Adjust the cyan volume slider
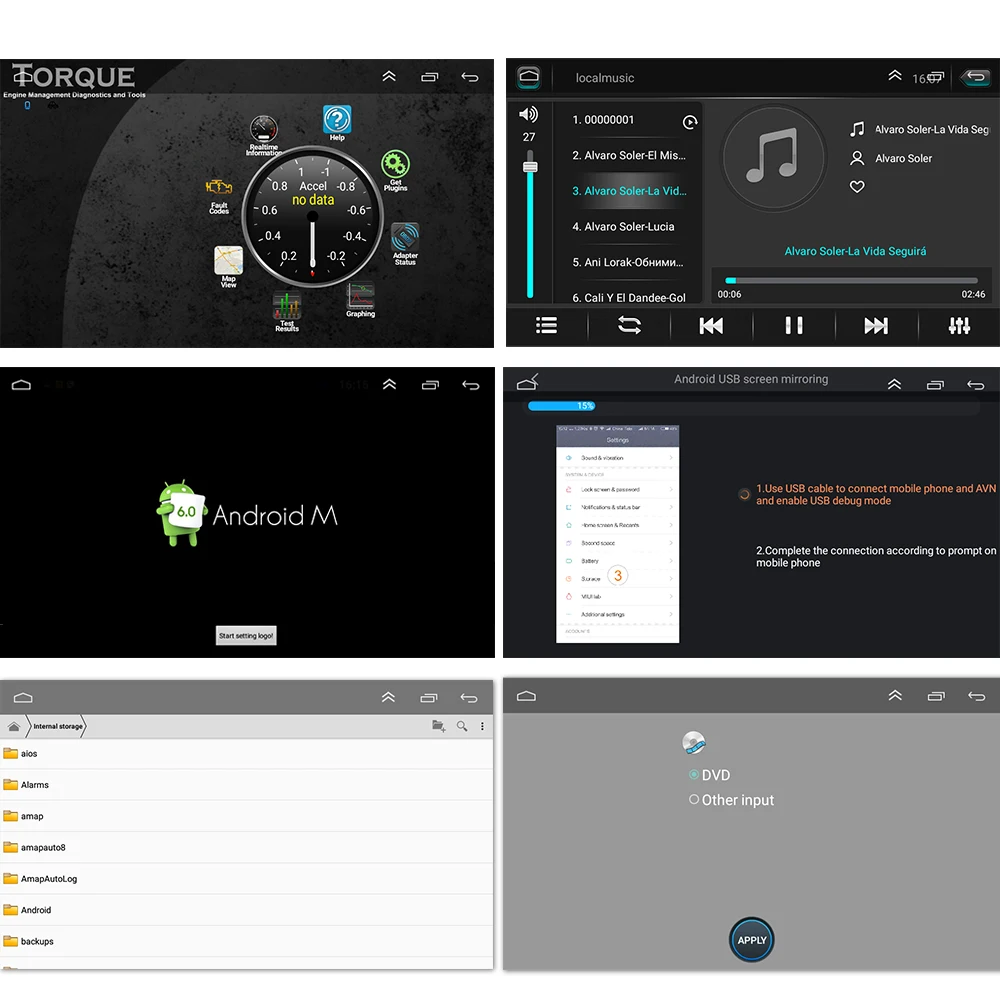 (530, 224)
